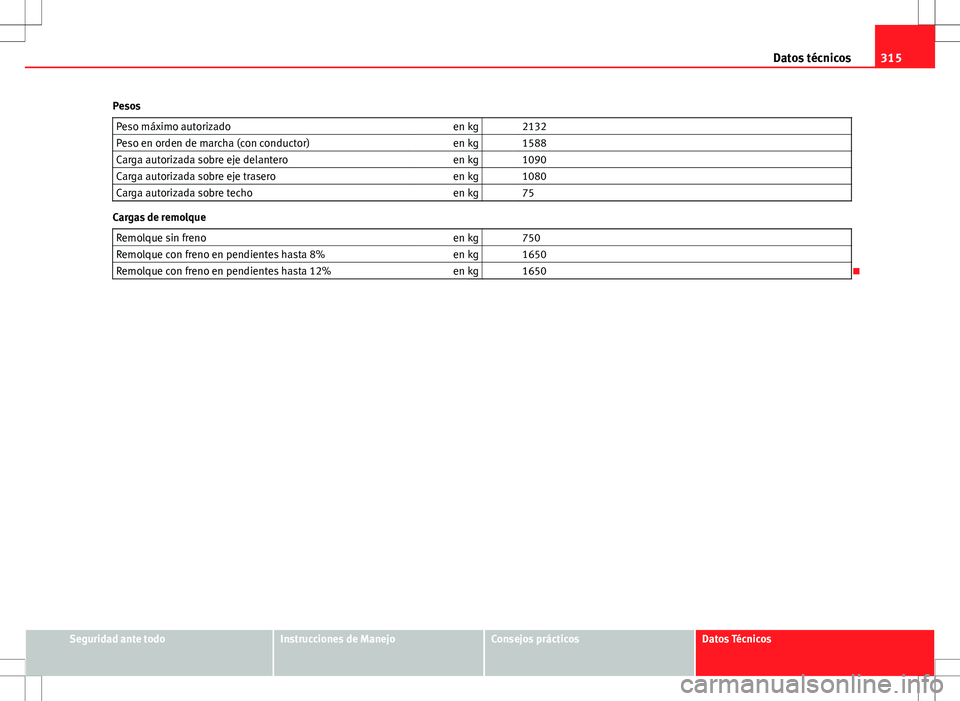Click the value 750
The width and height of the screenshot is (960, 701).
tap(531, 238)
